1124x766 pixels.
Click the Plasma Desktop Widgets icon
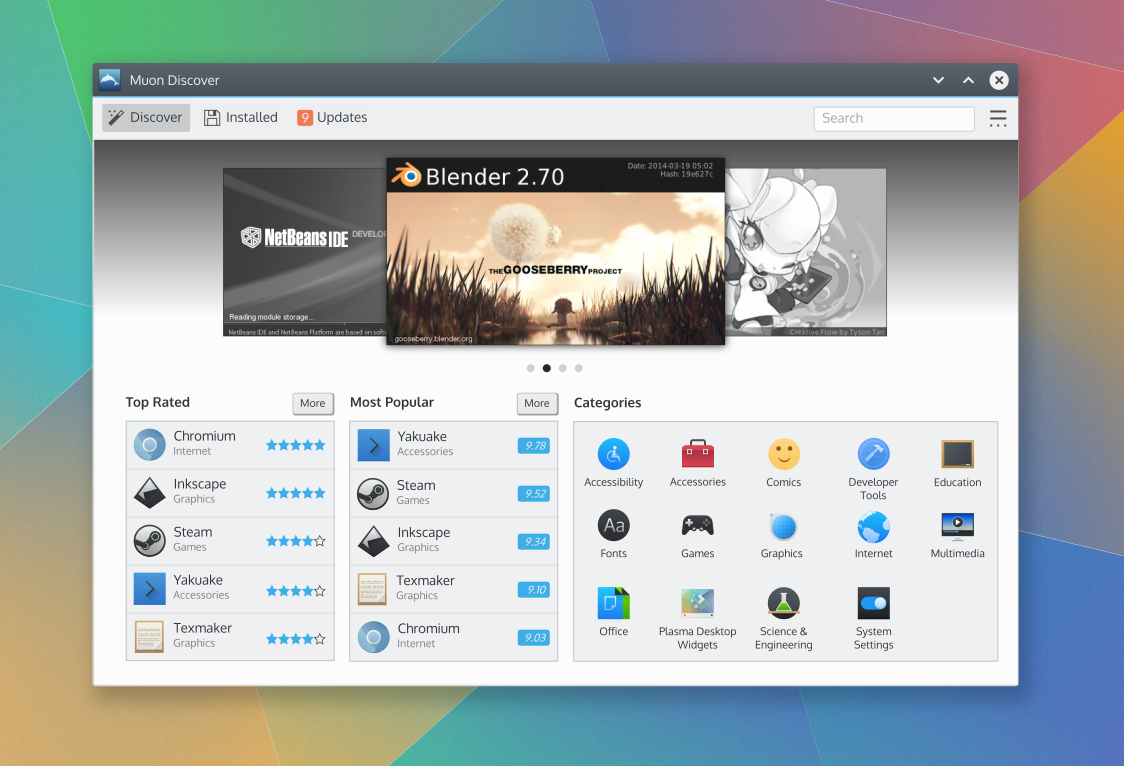[x=697, y=603]
